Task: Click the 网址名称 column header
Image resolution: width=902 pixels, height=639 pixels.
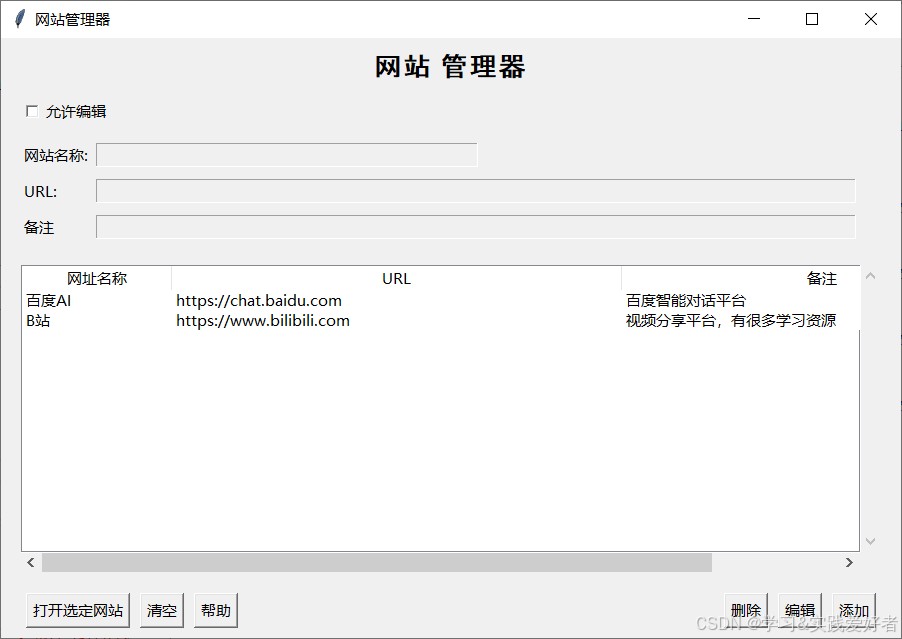Action: (97, 278)
